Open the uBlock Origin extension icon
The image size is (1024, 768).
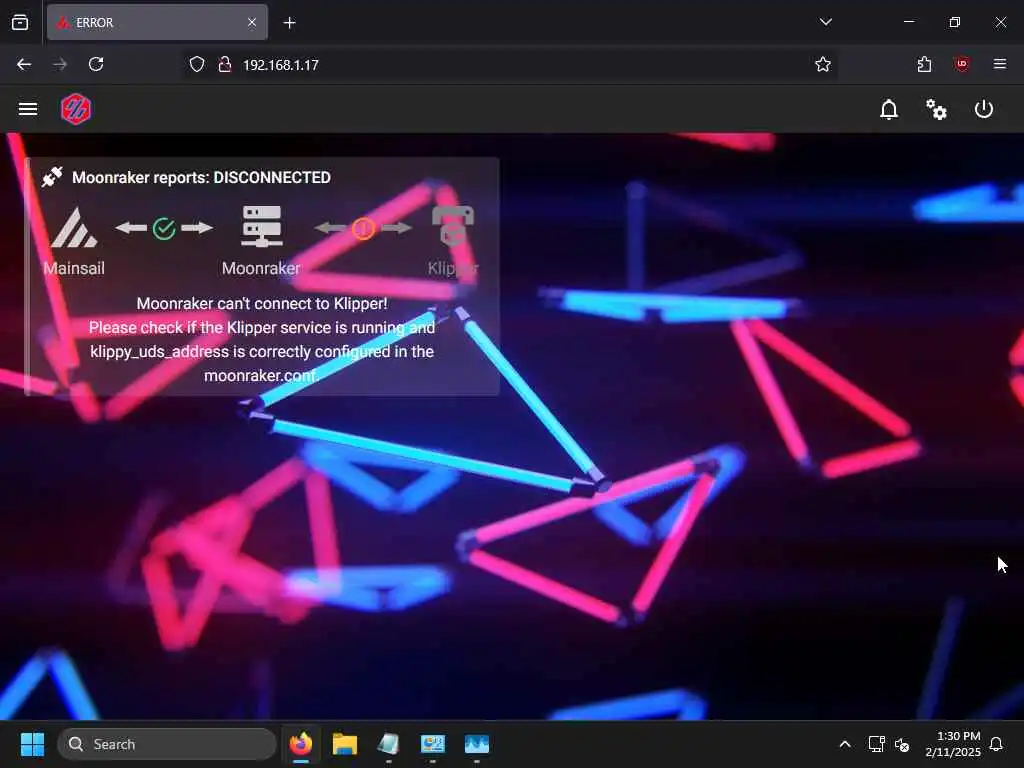click(961, 65)
